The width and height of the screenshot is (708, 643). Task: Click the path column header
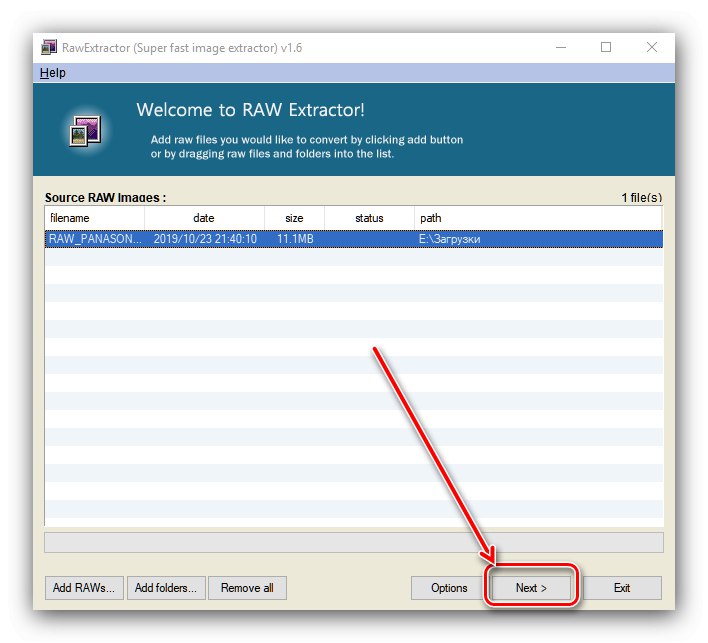click(538, 218)
